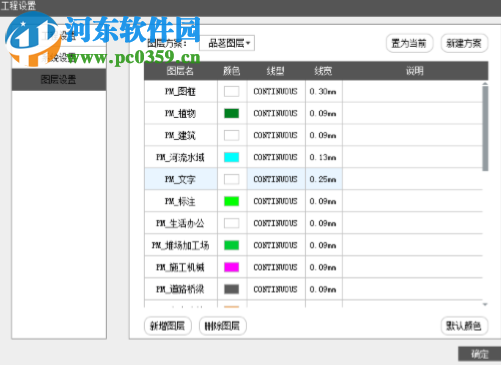Click the gray swatch of PM_道路桥梁
This screenshot has width=501, height=365.
(231, 289)
